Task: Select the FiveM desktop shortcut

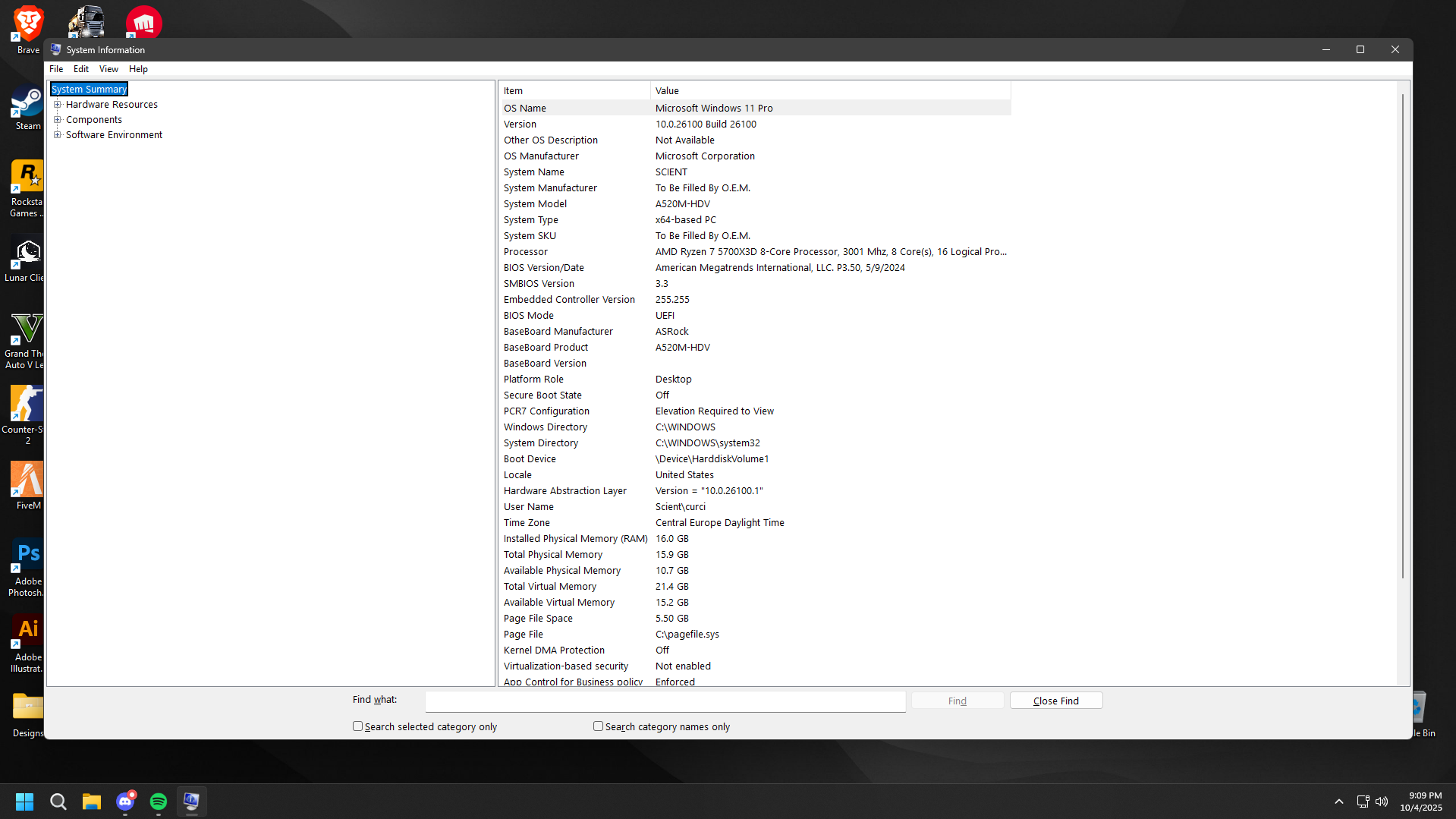Action: click(27, 486)
